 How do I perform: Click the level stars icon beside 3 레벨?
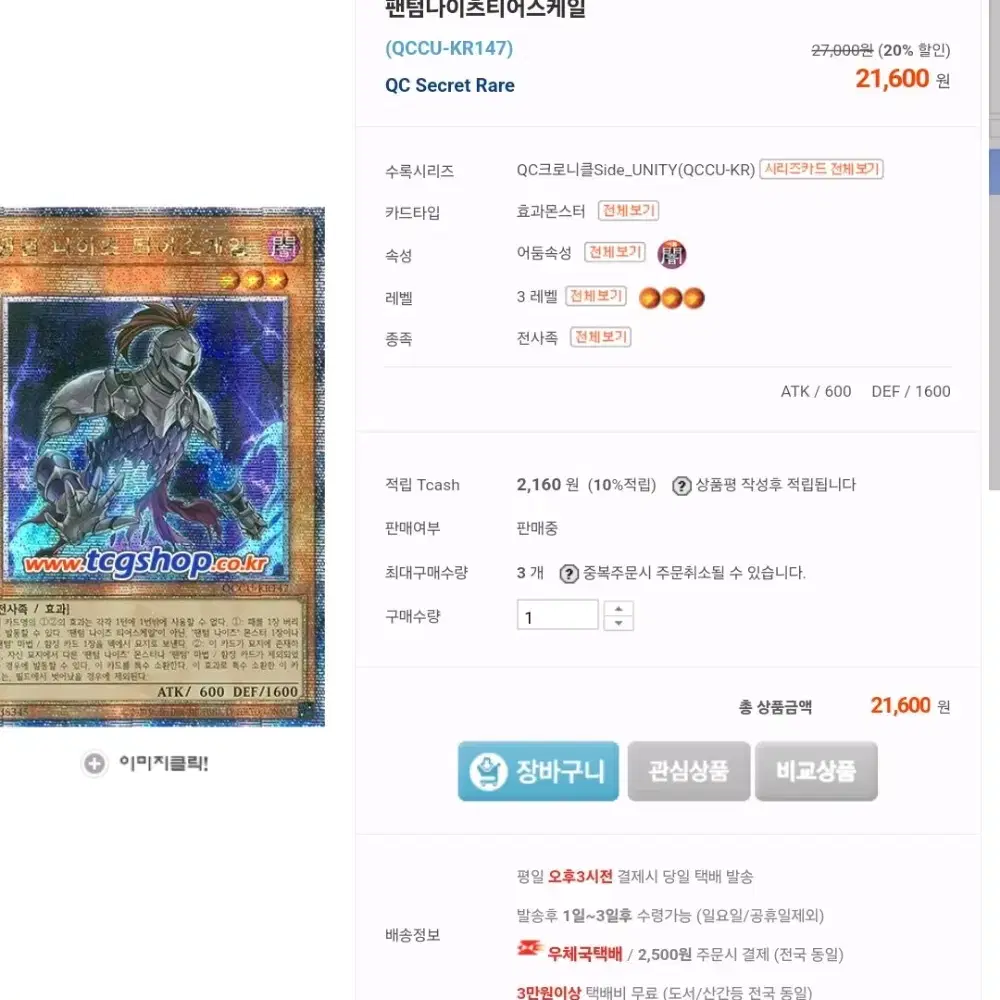coord(672,298)
